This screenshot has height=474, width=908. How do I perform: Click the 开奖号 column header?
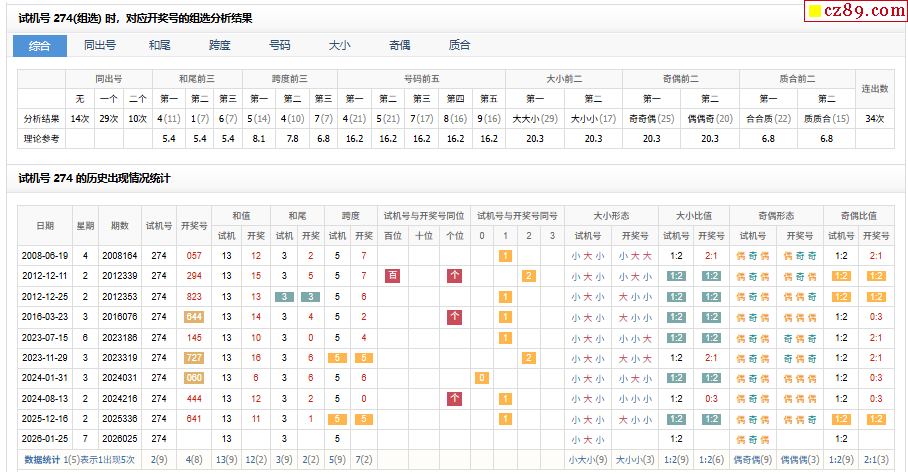click(194, 226)
